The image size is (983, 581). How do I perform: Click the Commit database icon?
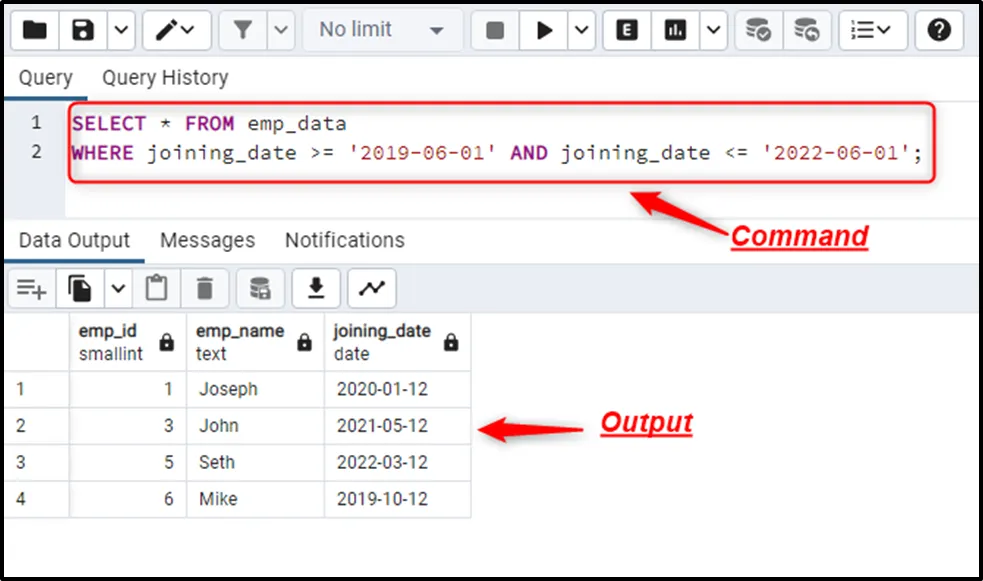click(759, 30)
